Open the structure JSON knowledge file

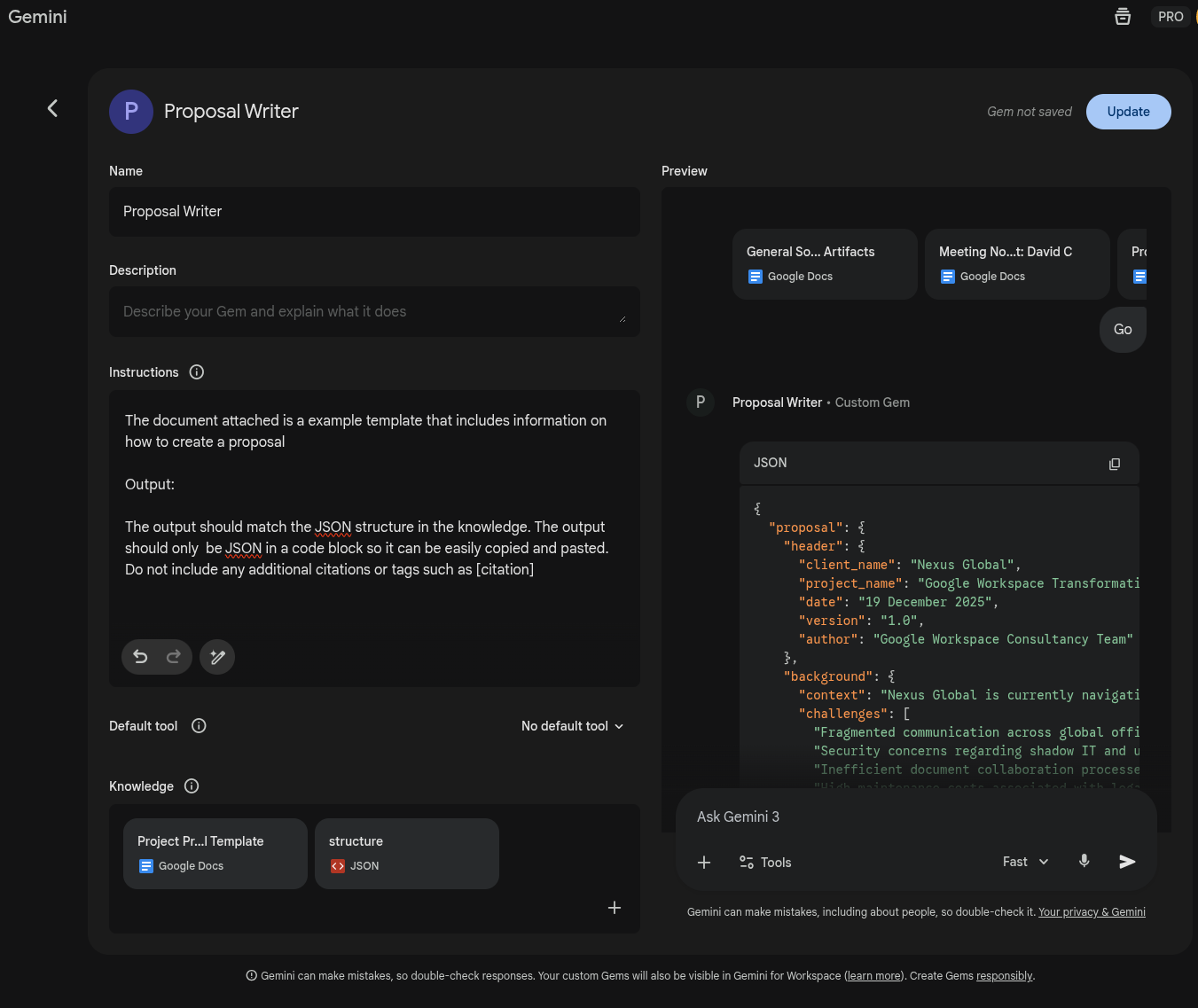pos(406,853)
